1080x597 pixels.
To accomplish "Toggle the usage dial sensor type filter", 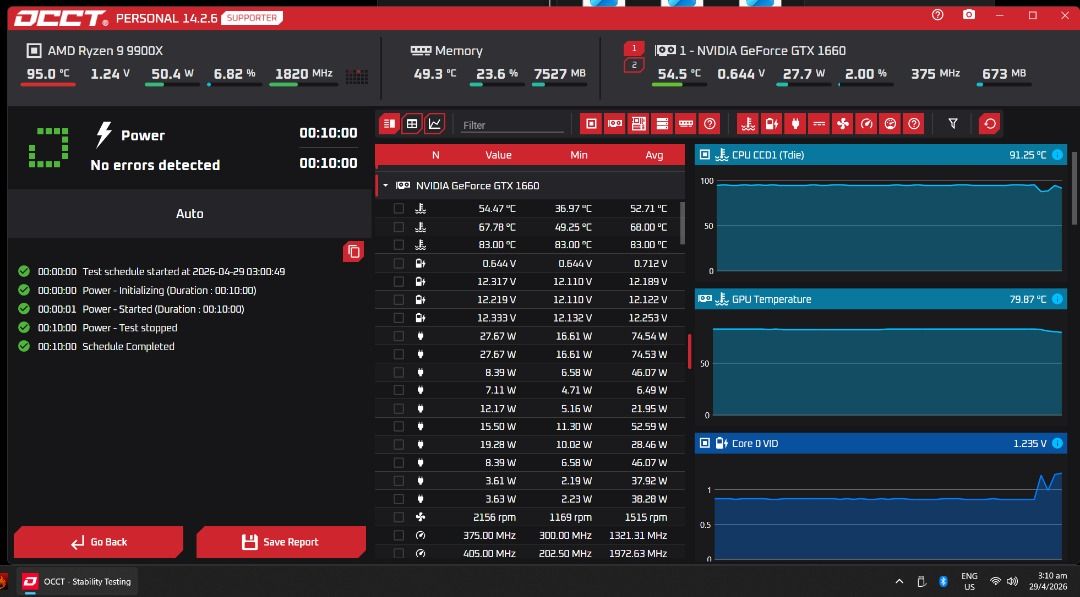I will [x=890, y=124].
